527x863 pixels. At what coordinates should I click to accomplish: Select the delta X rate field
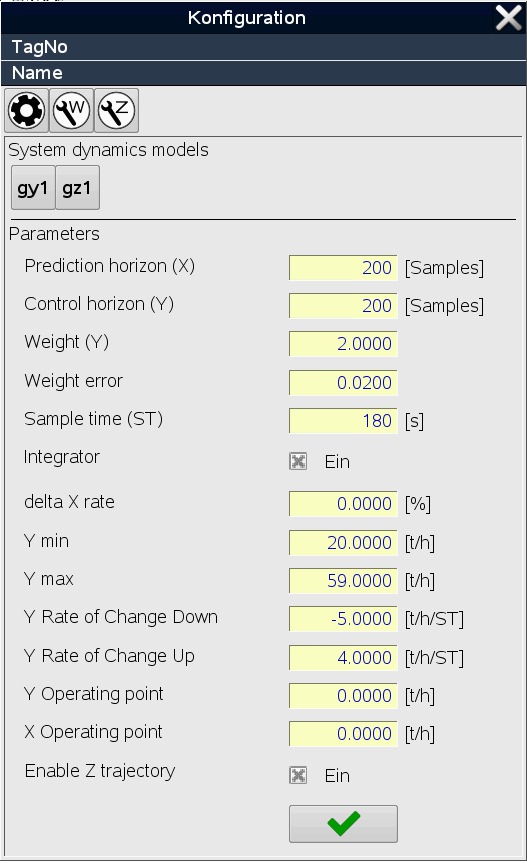[343, 504]
